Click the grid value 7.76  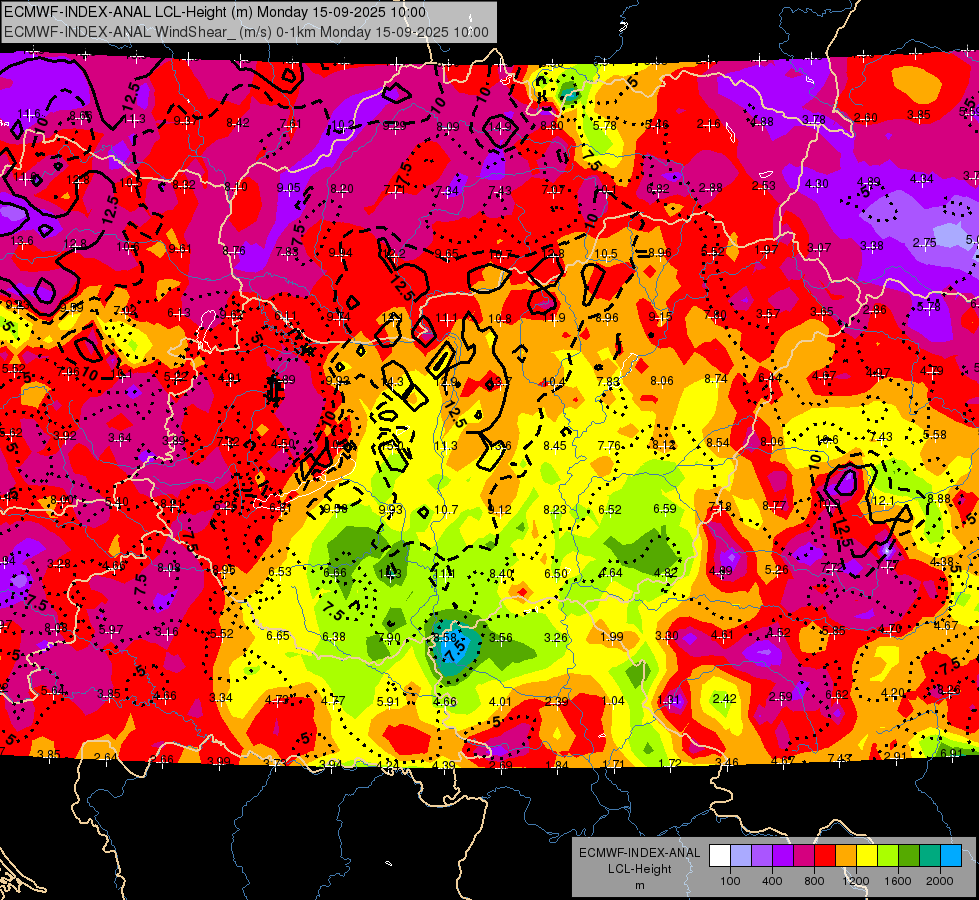(609, 445)
